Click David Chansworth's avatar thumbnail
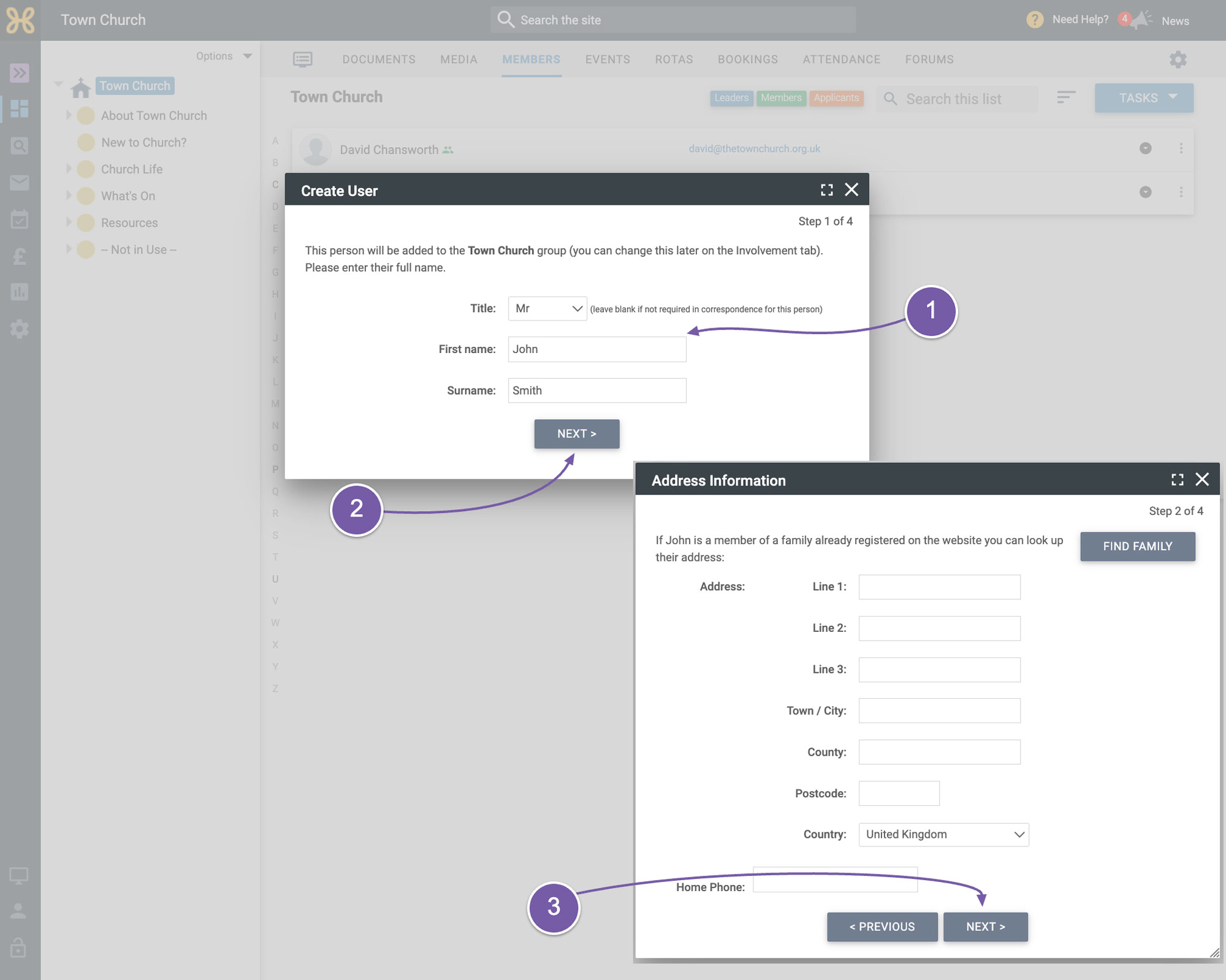 316,150
